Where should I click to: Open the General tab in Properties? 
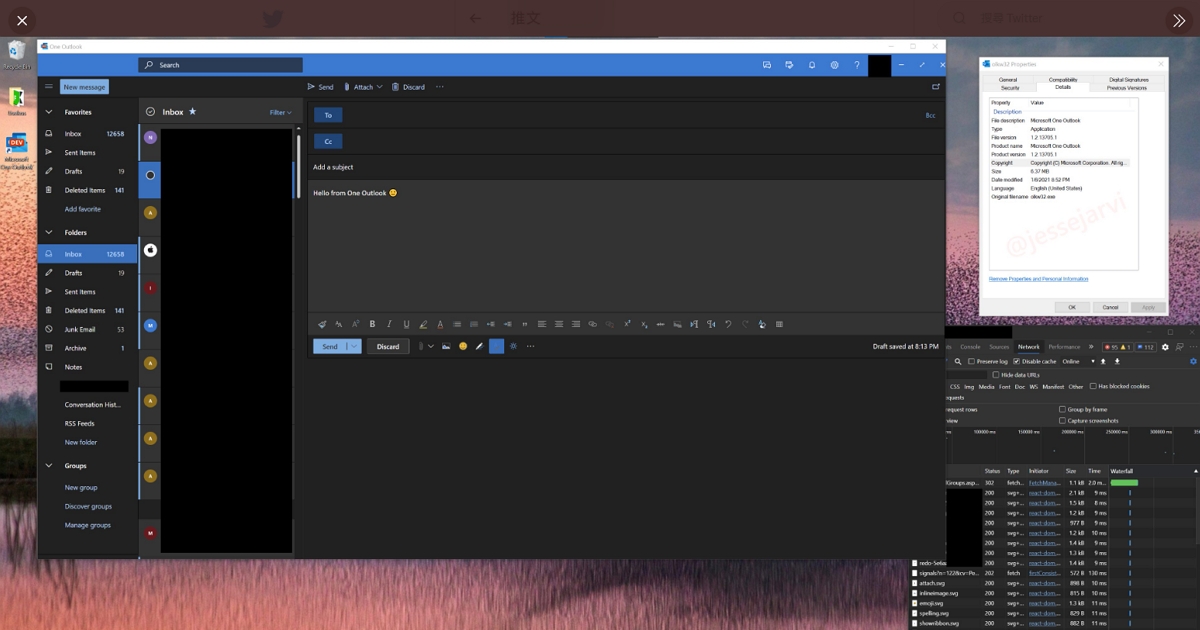click(1008, 80)
